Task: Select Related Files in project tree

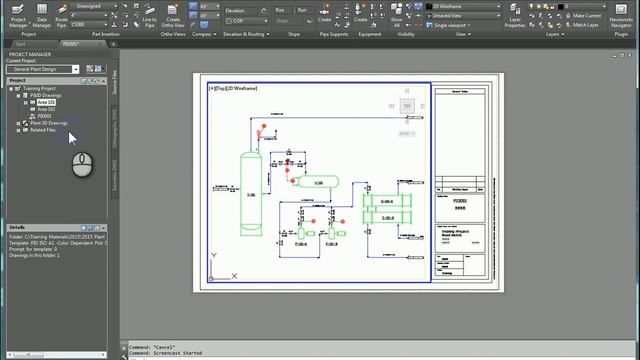Action: 42,130
